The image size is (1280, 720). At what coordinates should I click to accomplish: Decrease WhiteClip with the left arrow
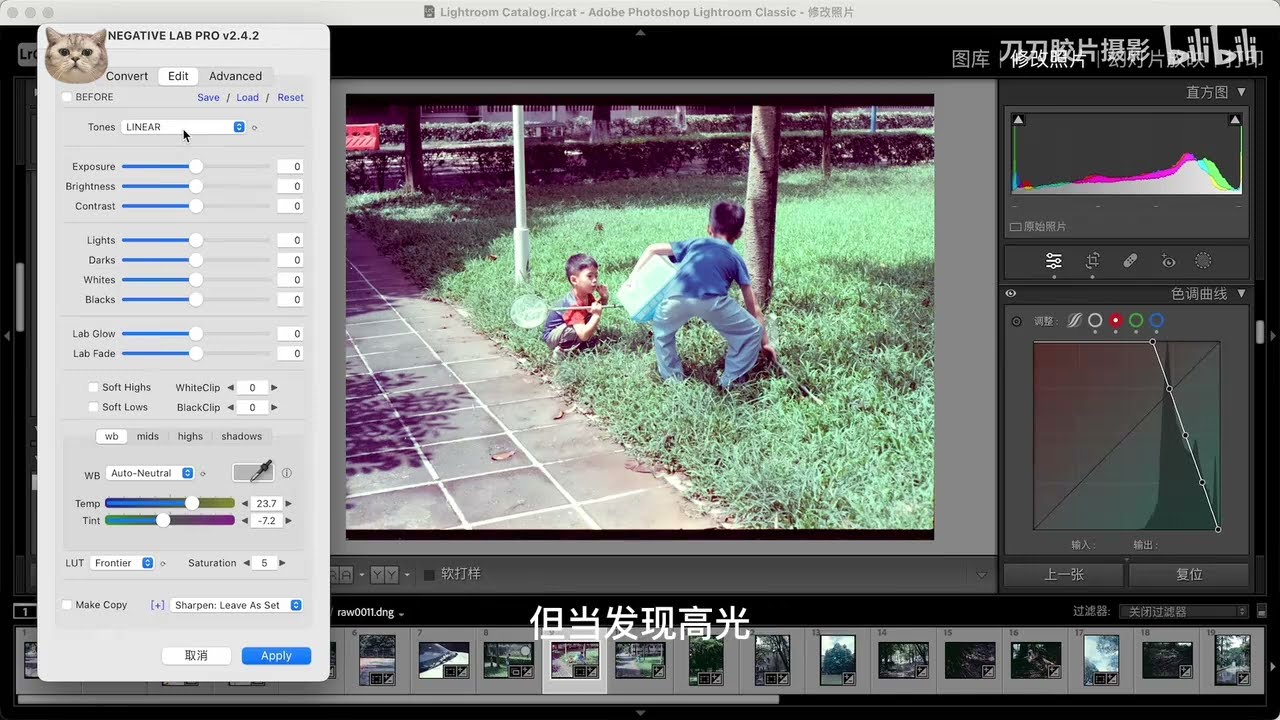click(231, 387)
